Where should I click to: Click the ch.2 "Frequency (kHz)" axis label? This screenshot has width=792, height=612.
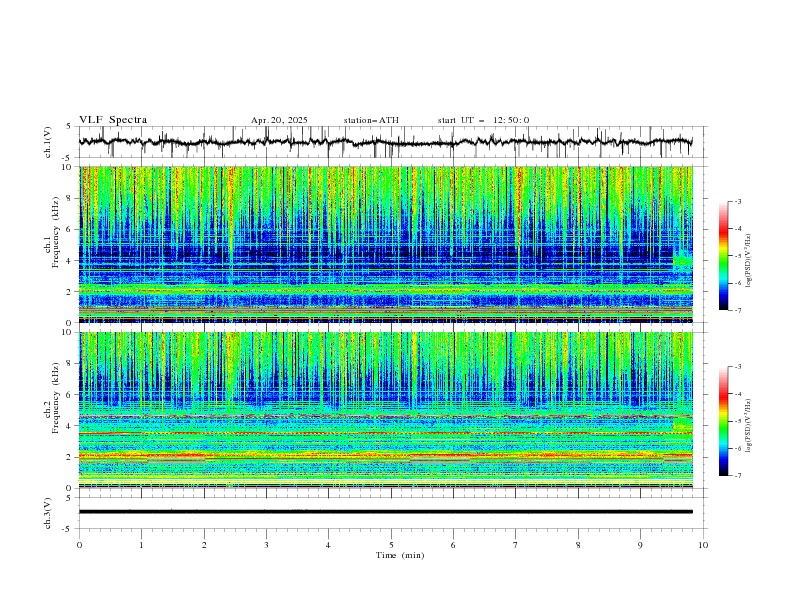[56, 398]
